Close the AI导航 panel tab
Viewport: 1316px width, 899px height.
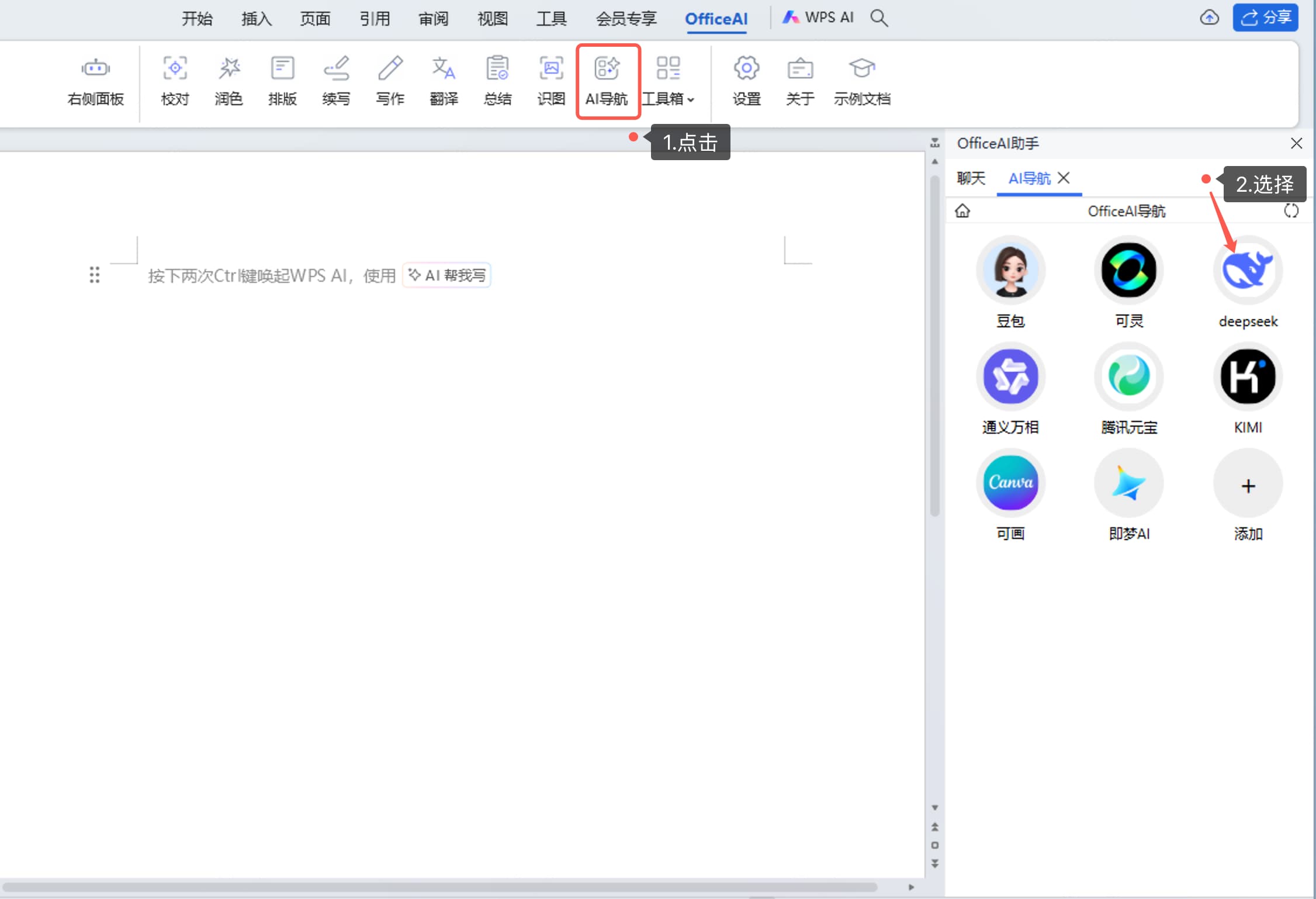point(1064,178)
